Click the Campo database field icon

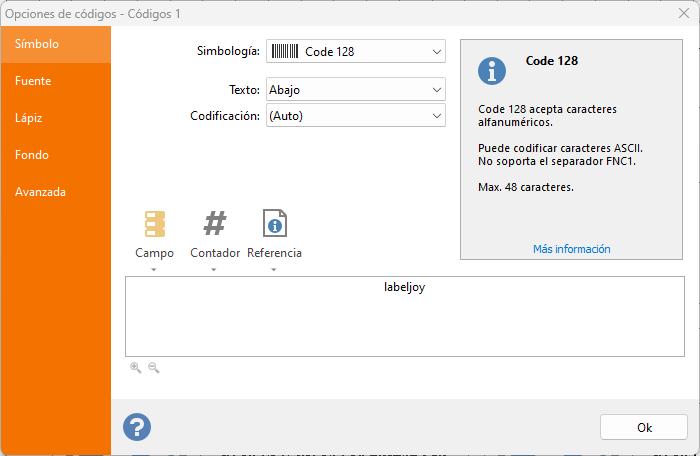point(154,224)
